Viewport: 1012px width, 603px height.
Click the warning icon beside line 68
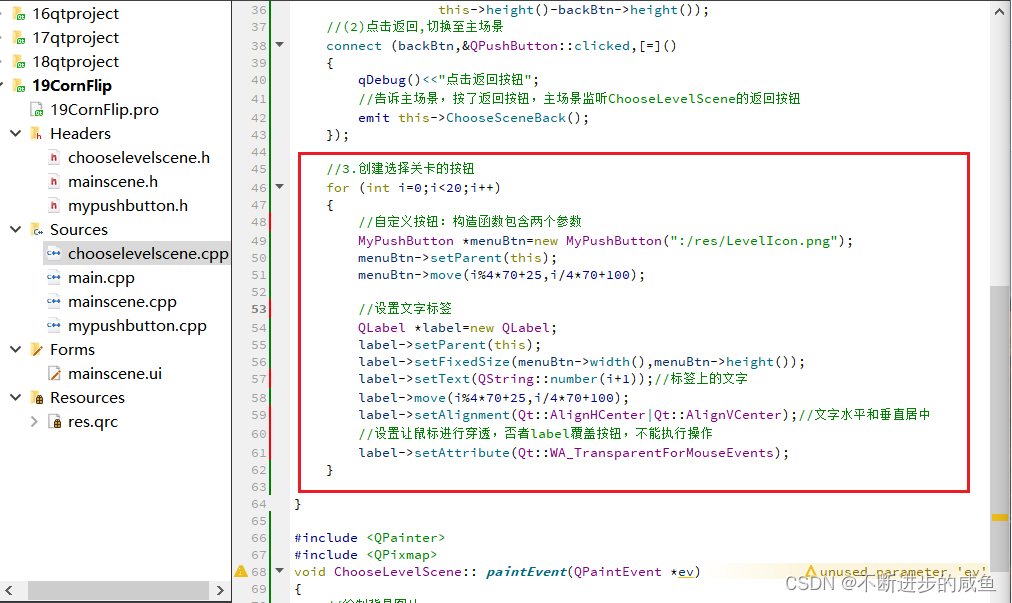(x=241, y=571)
